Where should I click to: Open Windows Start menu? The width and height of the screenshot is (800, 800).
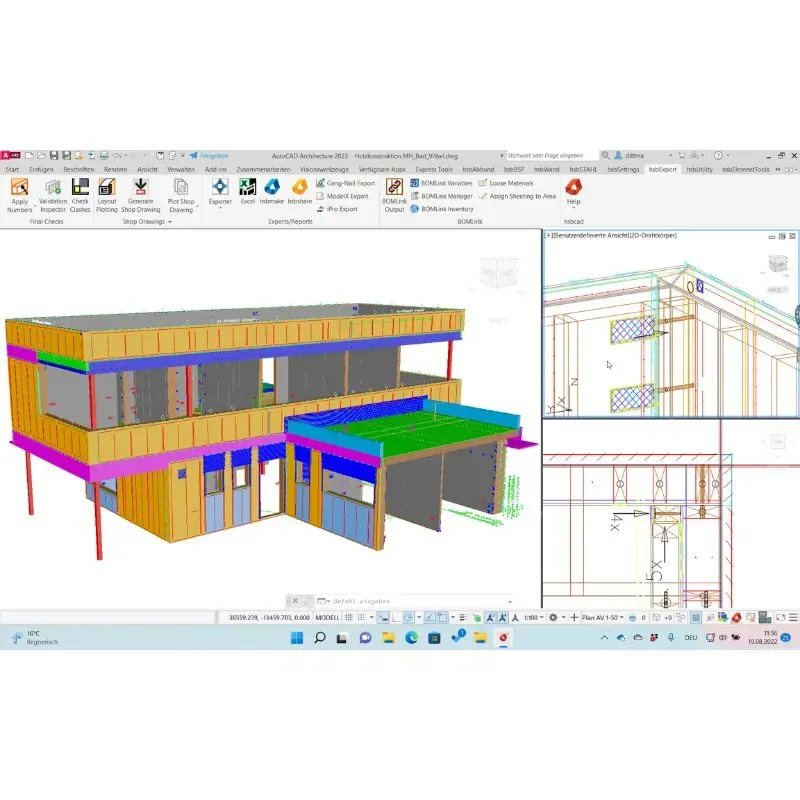tap(296, 637)
